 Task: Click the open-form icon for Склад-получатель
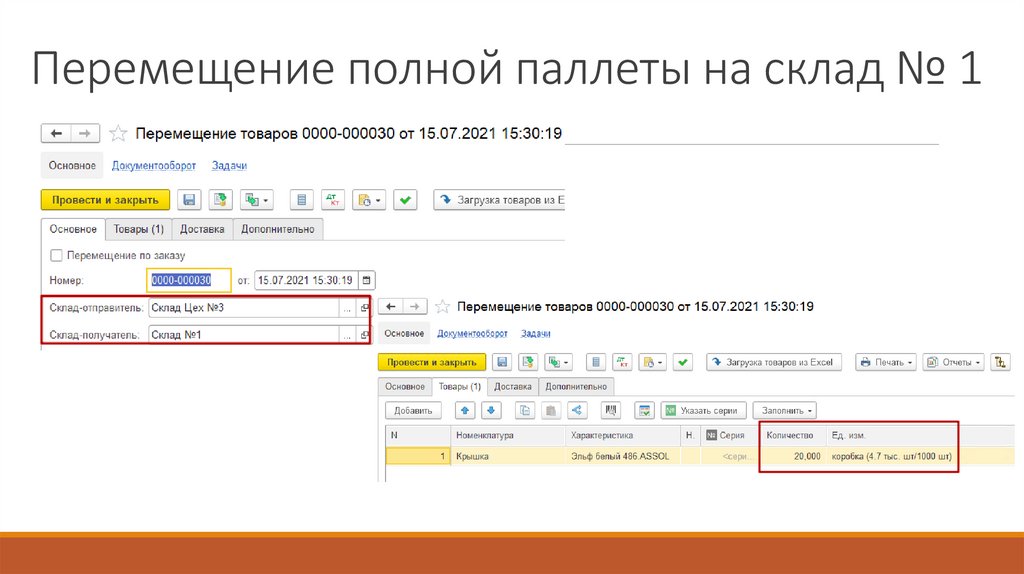(365, 334)
